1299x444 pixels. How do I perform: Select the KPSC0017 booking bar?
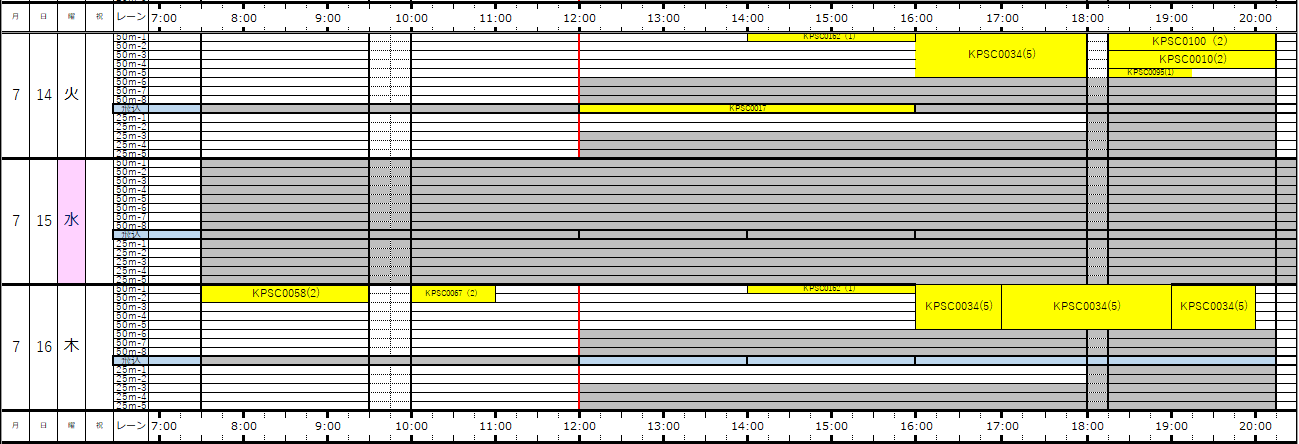[747, 108]
